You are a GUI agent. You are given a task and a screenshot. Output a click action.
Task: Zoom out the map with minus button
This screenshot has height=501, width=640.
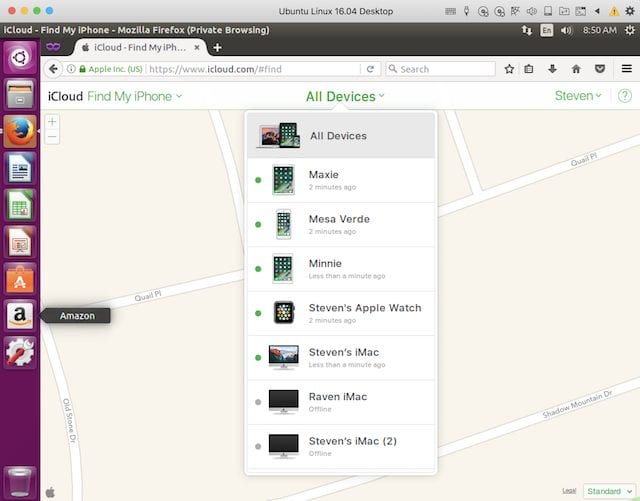pyautogui.click(x=52, y=137)
